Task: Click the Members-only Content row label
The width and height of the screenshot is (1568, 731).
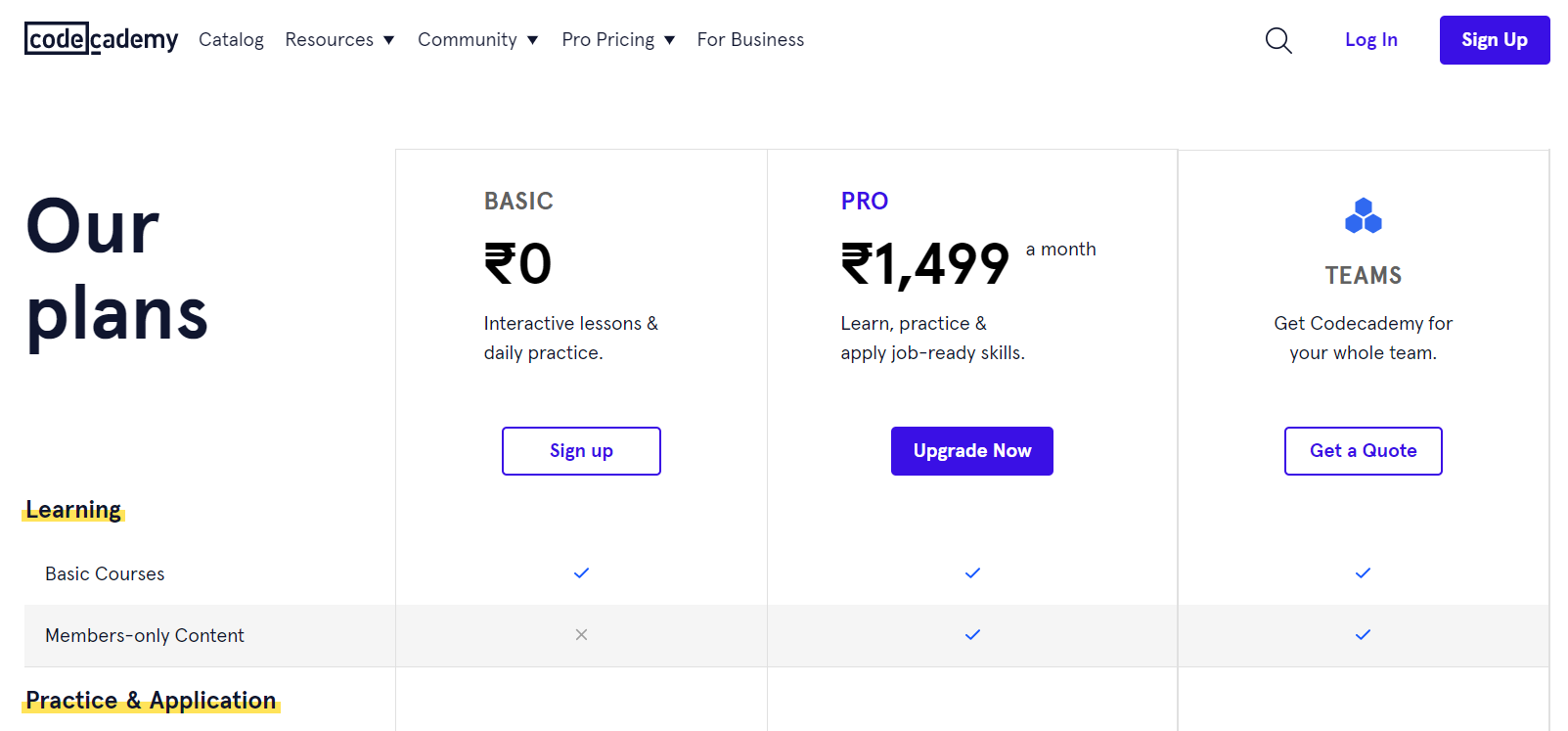Action: (145, 636)
